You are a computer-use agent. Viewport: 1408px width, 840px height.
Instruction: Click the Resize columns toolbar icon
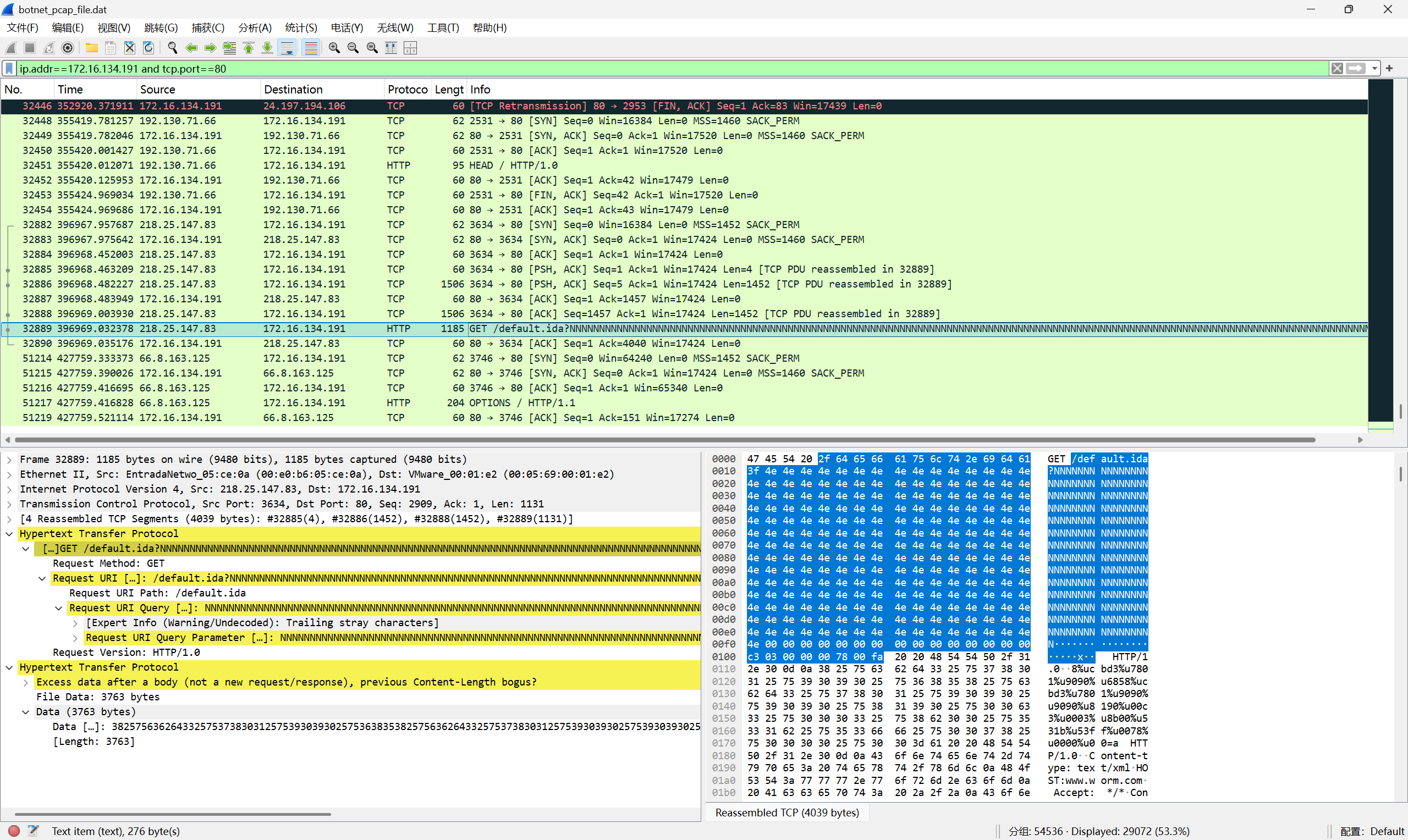tap(391, 48)
